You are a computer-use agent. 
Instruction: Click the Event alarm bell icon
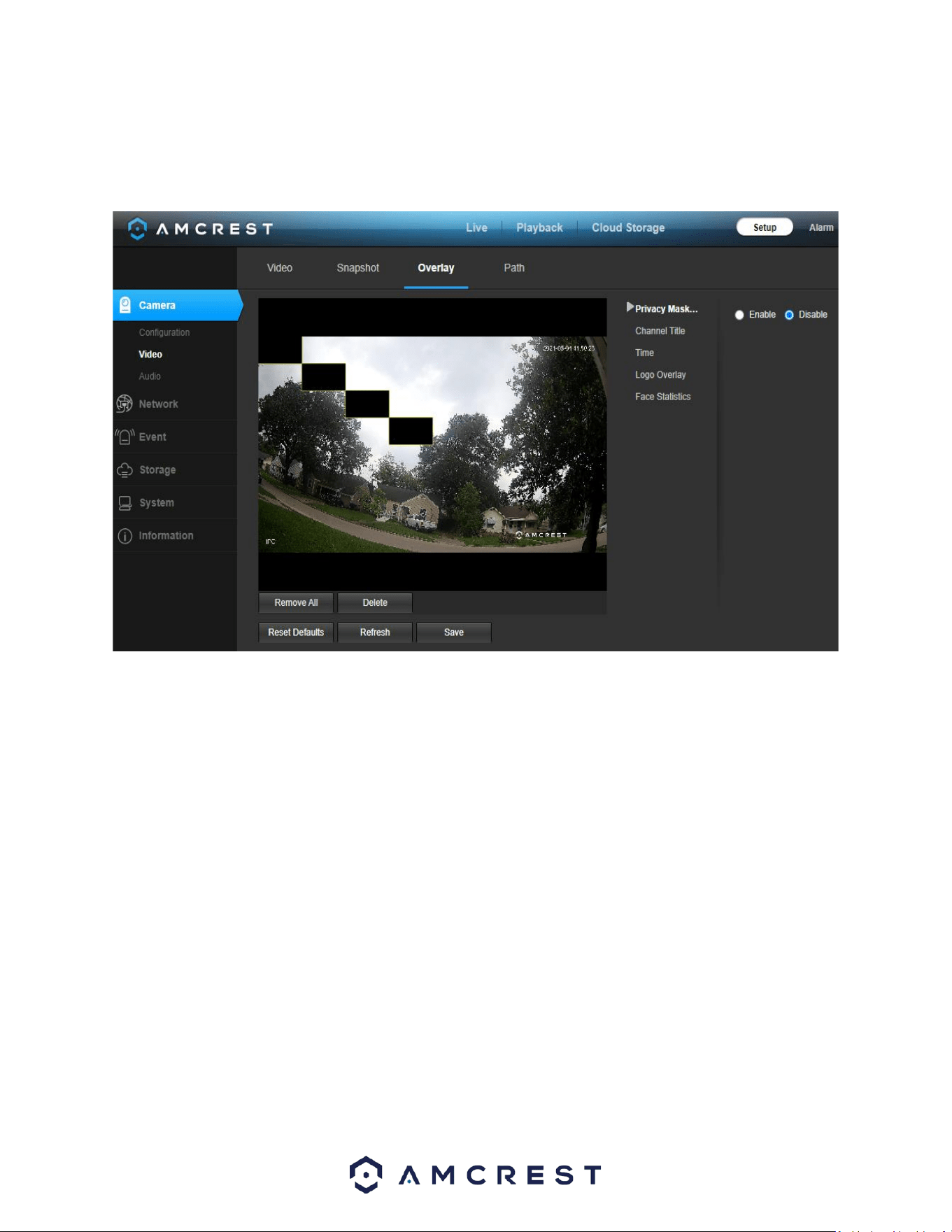125,437
